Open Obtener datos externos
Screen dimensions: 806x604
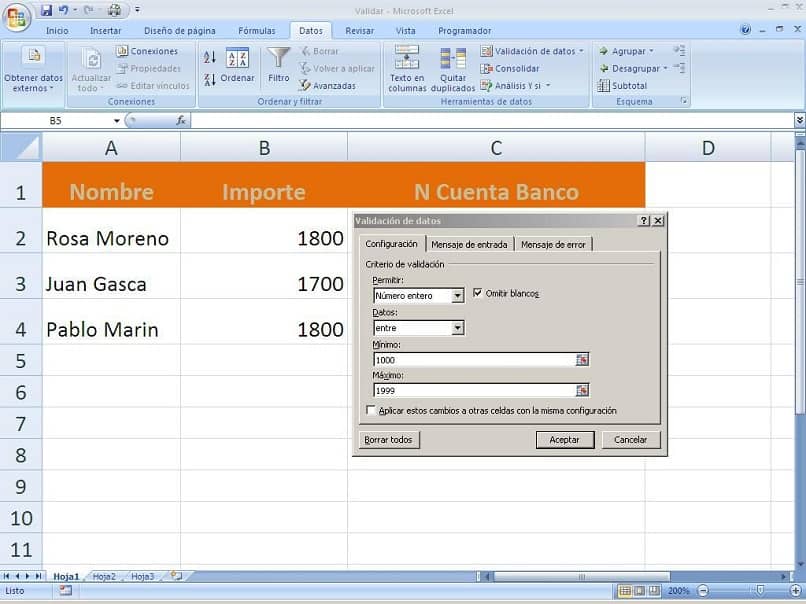[33, 69]
